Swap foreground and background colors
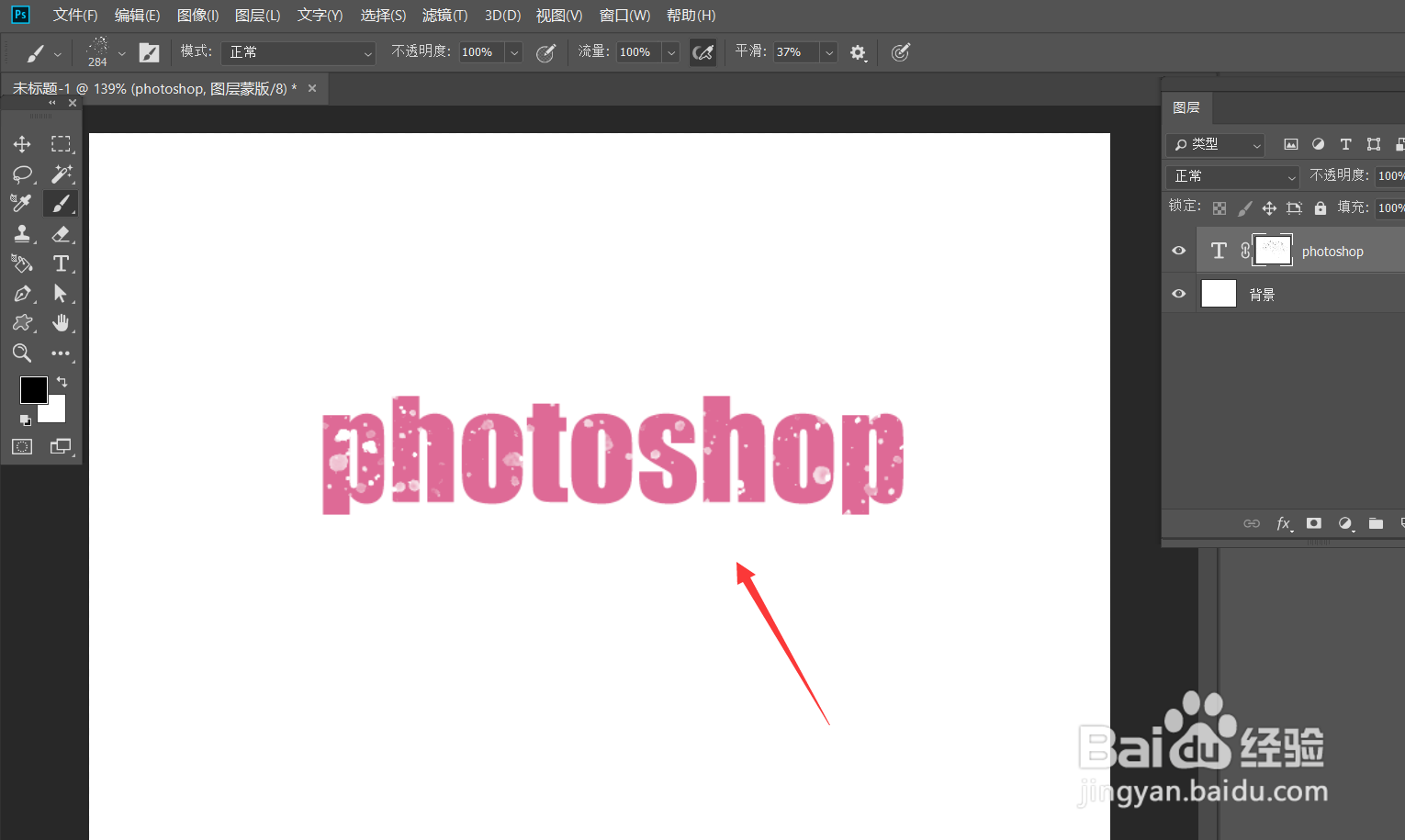The image size is (1405, 840). coord(62,381)
